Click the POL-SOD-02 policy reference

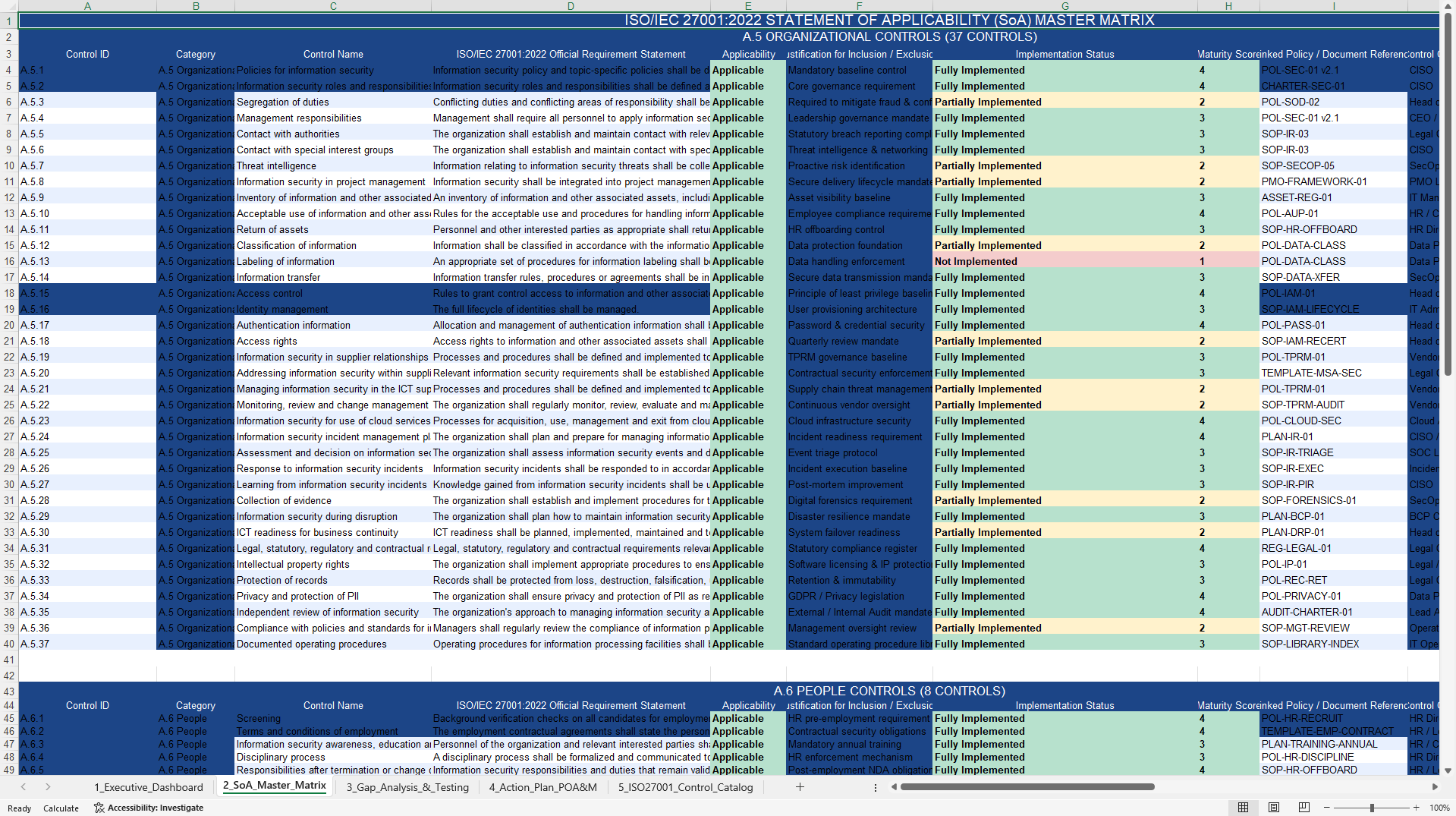click(1333, 102)
